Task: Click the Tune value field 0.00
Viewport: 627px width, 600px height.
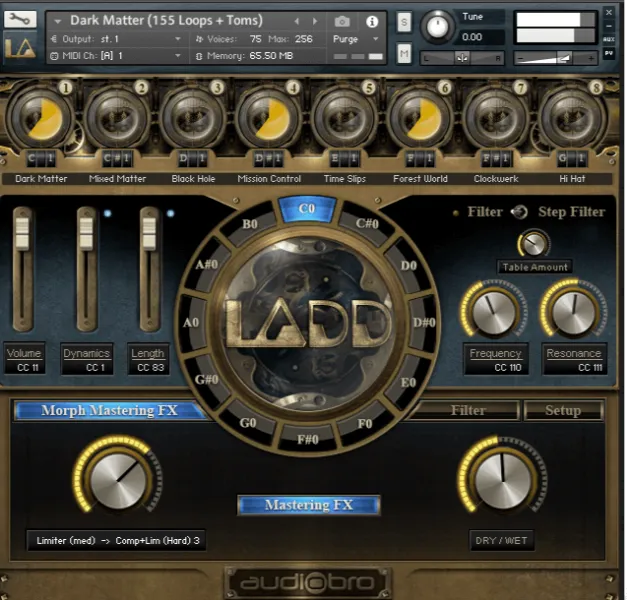Action: tap(480, 37)
